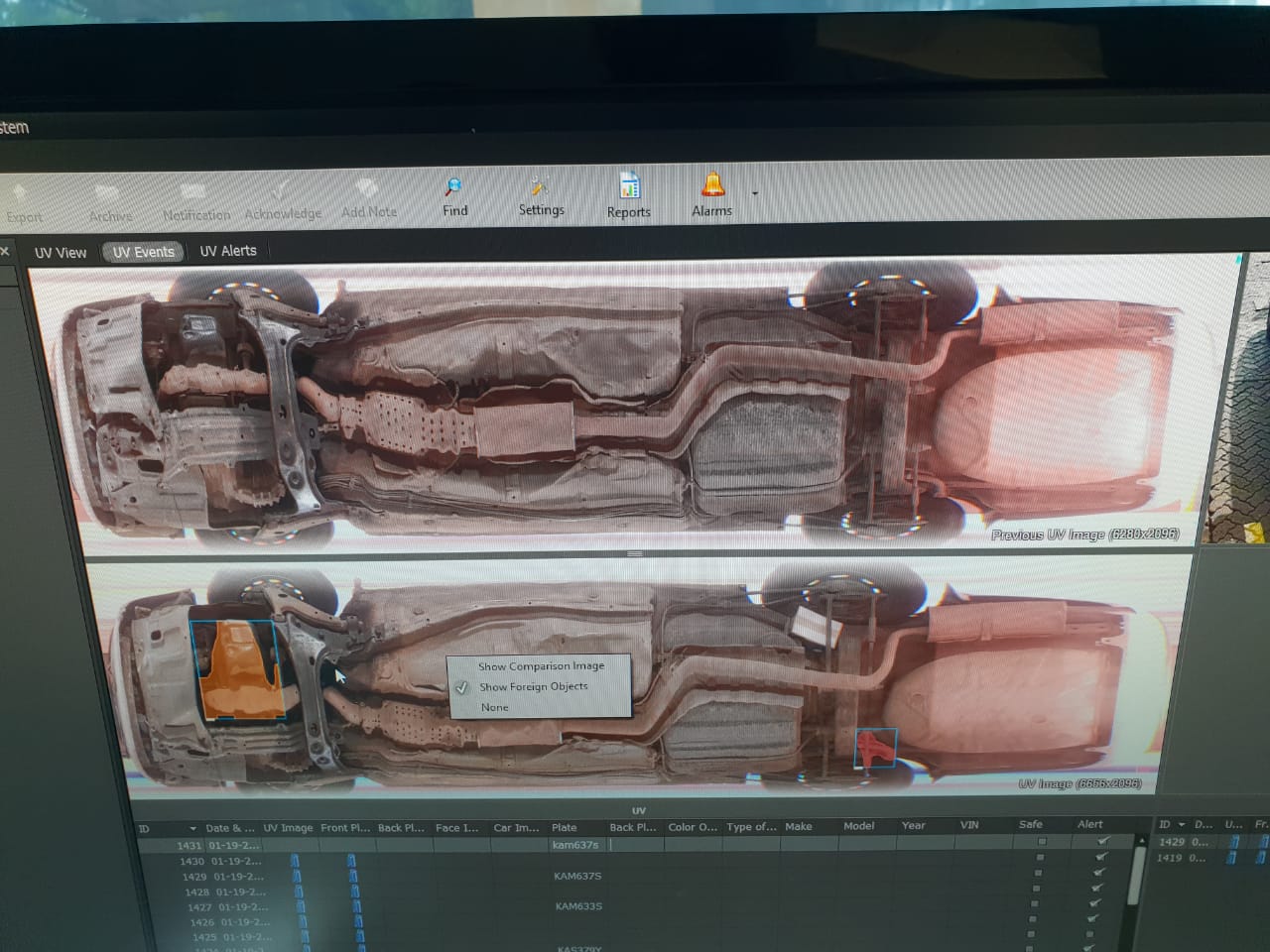Open the Reports icon
This screenshot has width=1270, height=952.
point(629,185)
